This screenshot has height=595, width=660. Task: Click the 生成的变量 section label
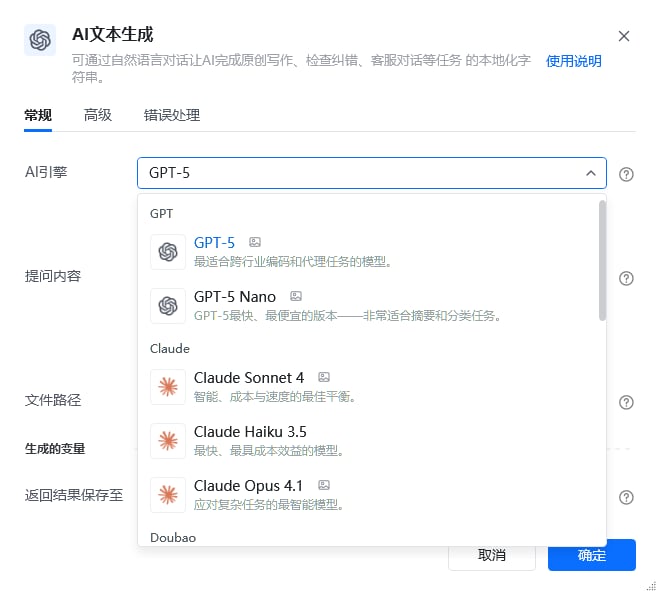point(55,449)
